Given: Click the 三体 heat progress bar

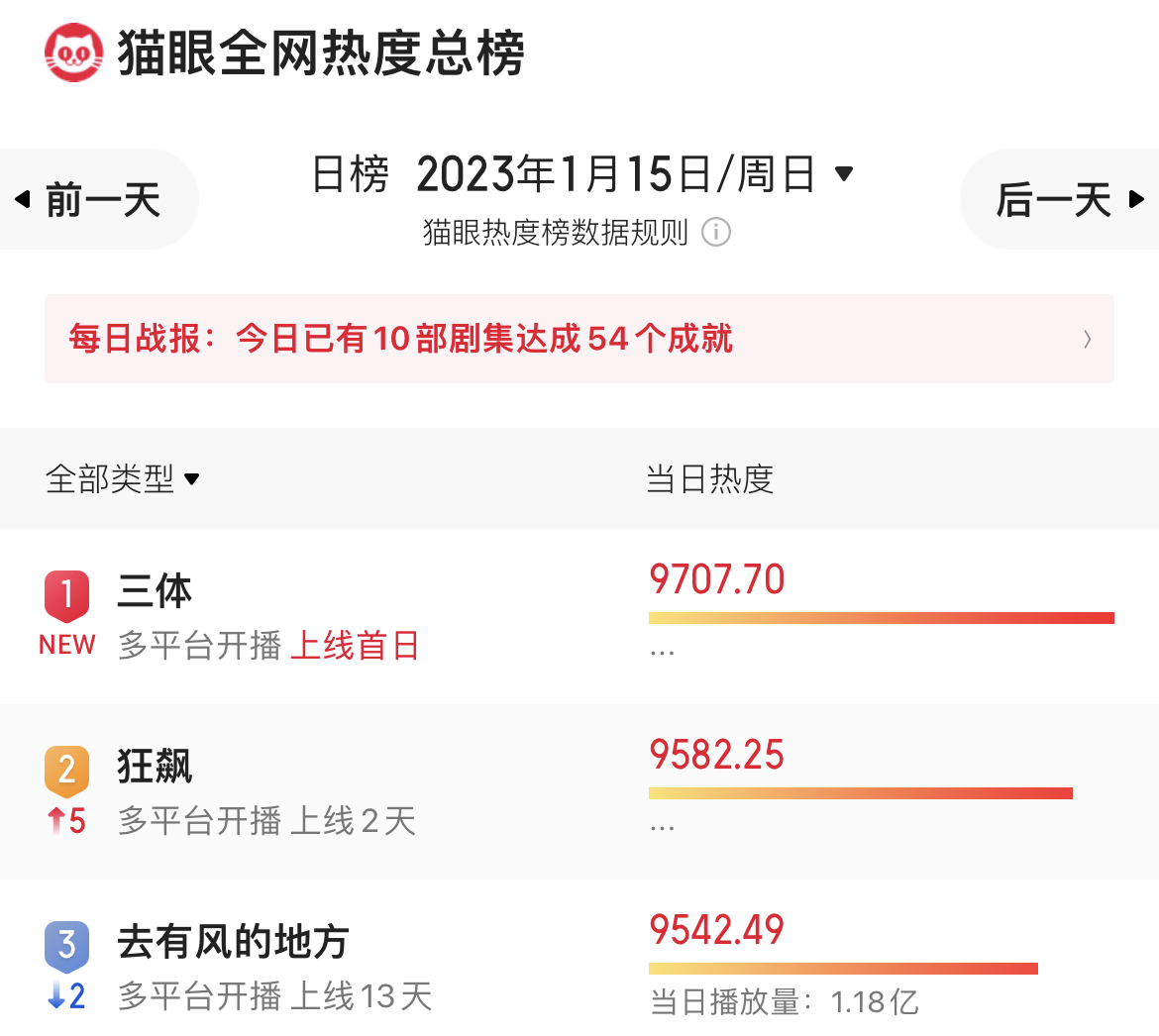Looking at the screenshot, I should point(881,618).
